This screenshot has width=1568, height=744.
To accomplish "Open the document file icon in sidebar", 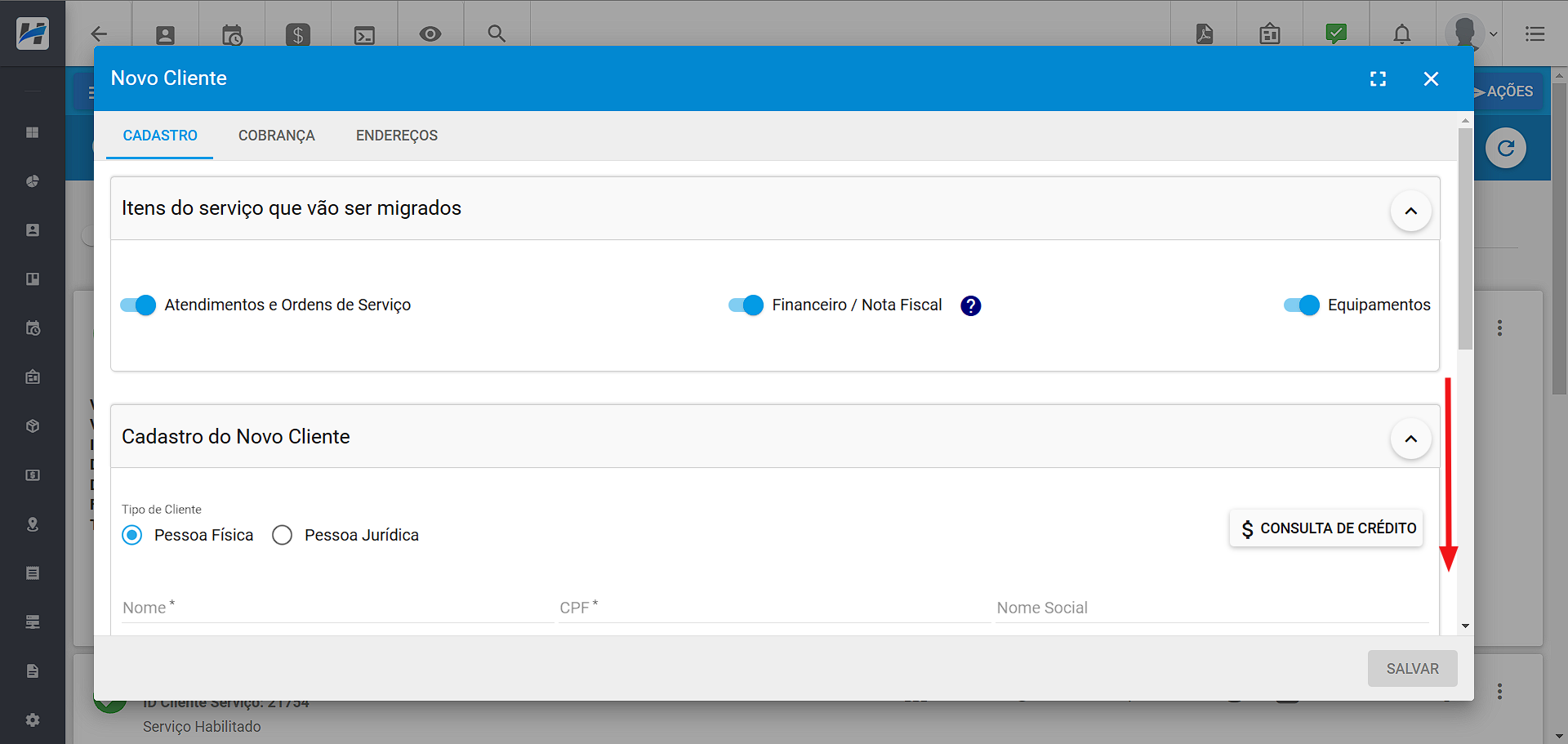I will (x=33, y=671).
